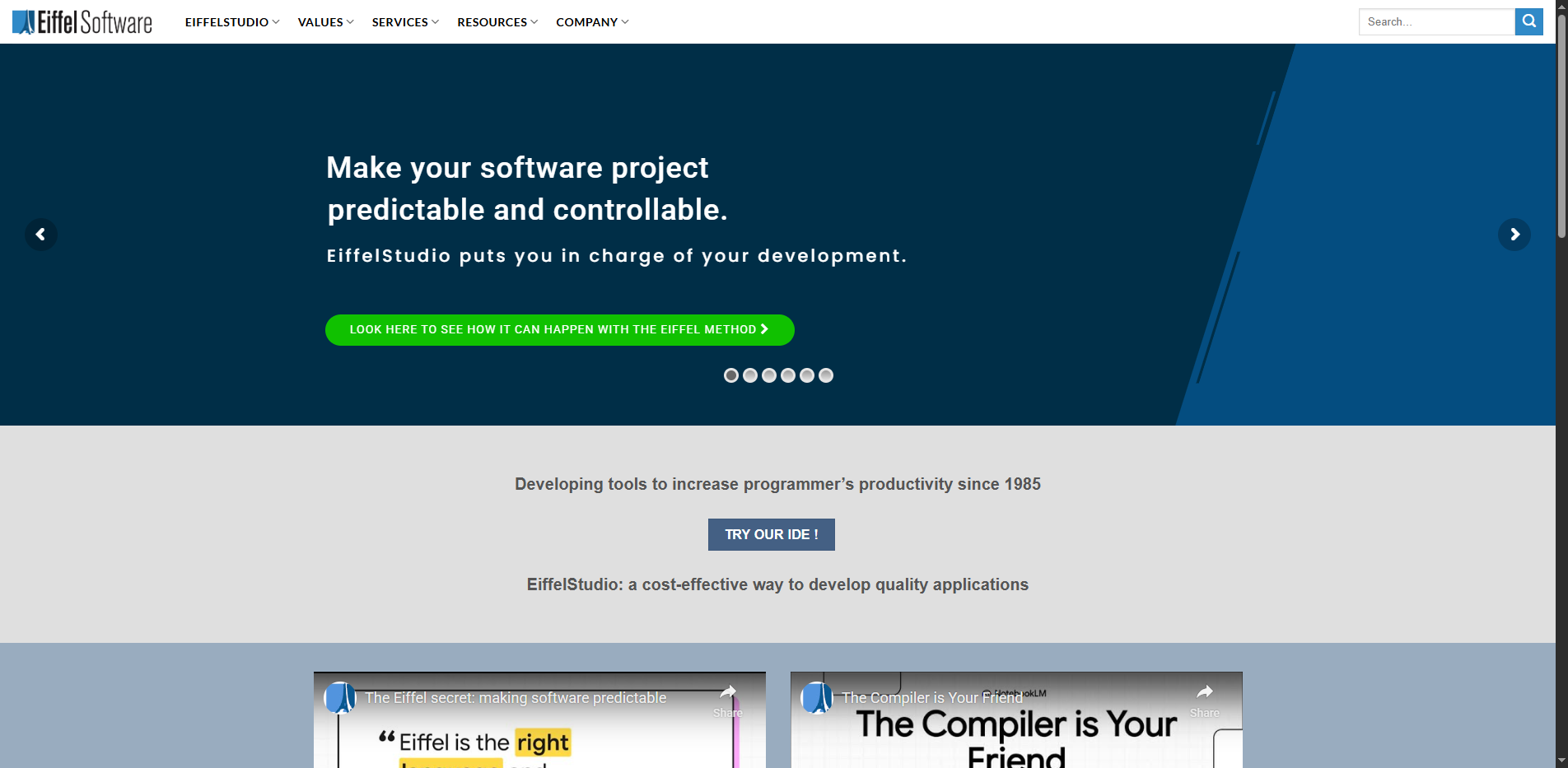
Task: Open The Eiffel secret video title
Action: click(516, 698)
